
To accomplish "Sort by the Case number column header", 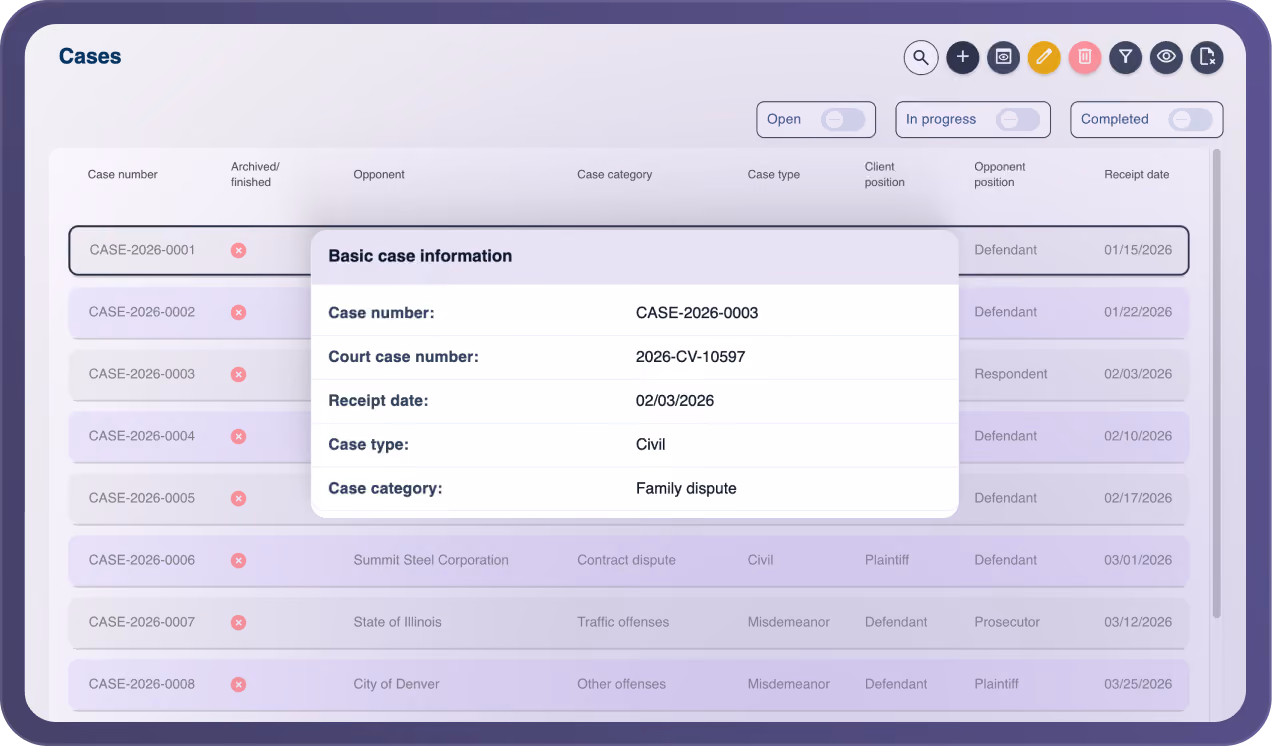I will pyautogui.click(x=123, y=174).
